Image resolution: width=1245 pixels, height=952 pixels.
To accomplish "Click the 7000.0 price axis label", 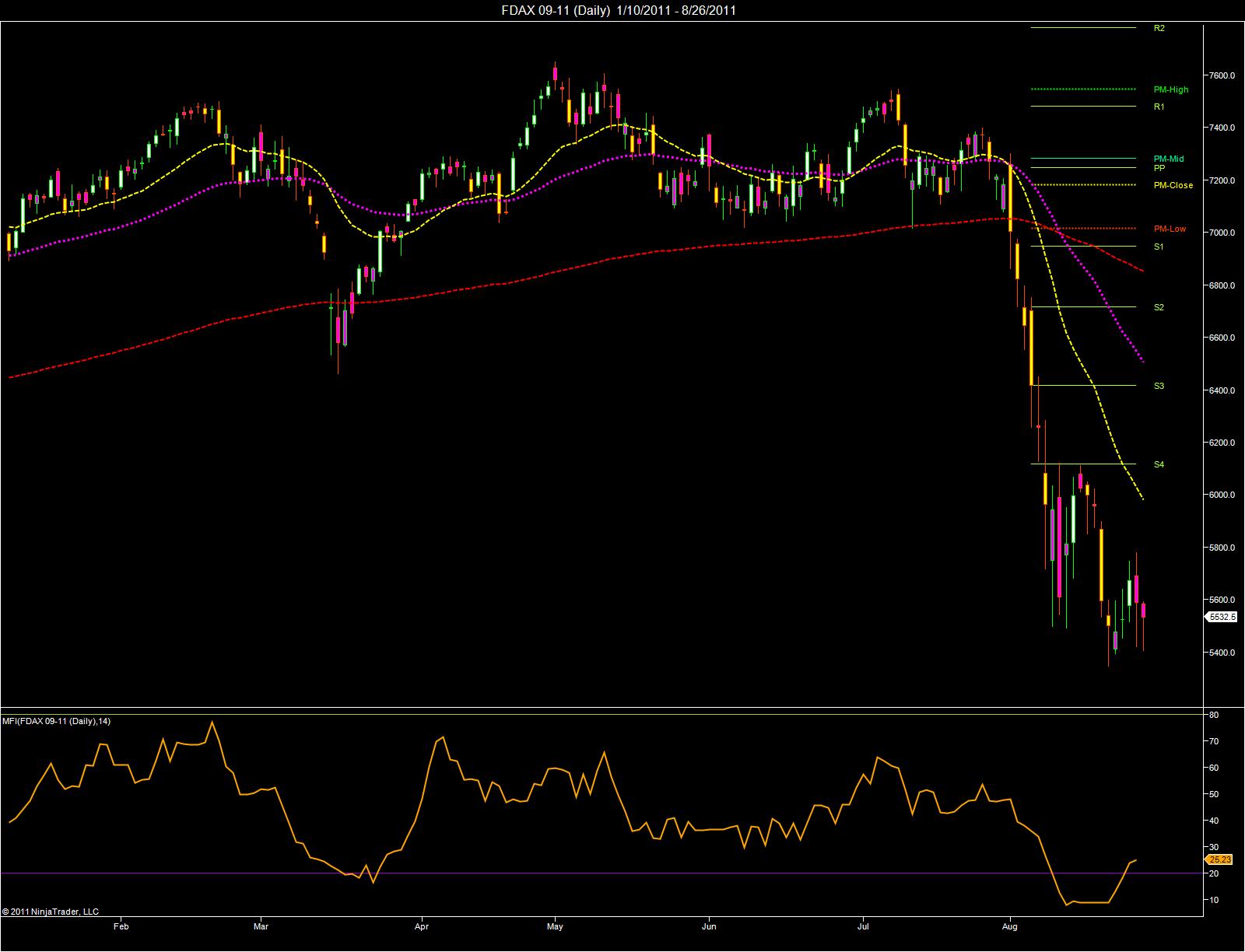I will point(1222,233).
